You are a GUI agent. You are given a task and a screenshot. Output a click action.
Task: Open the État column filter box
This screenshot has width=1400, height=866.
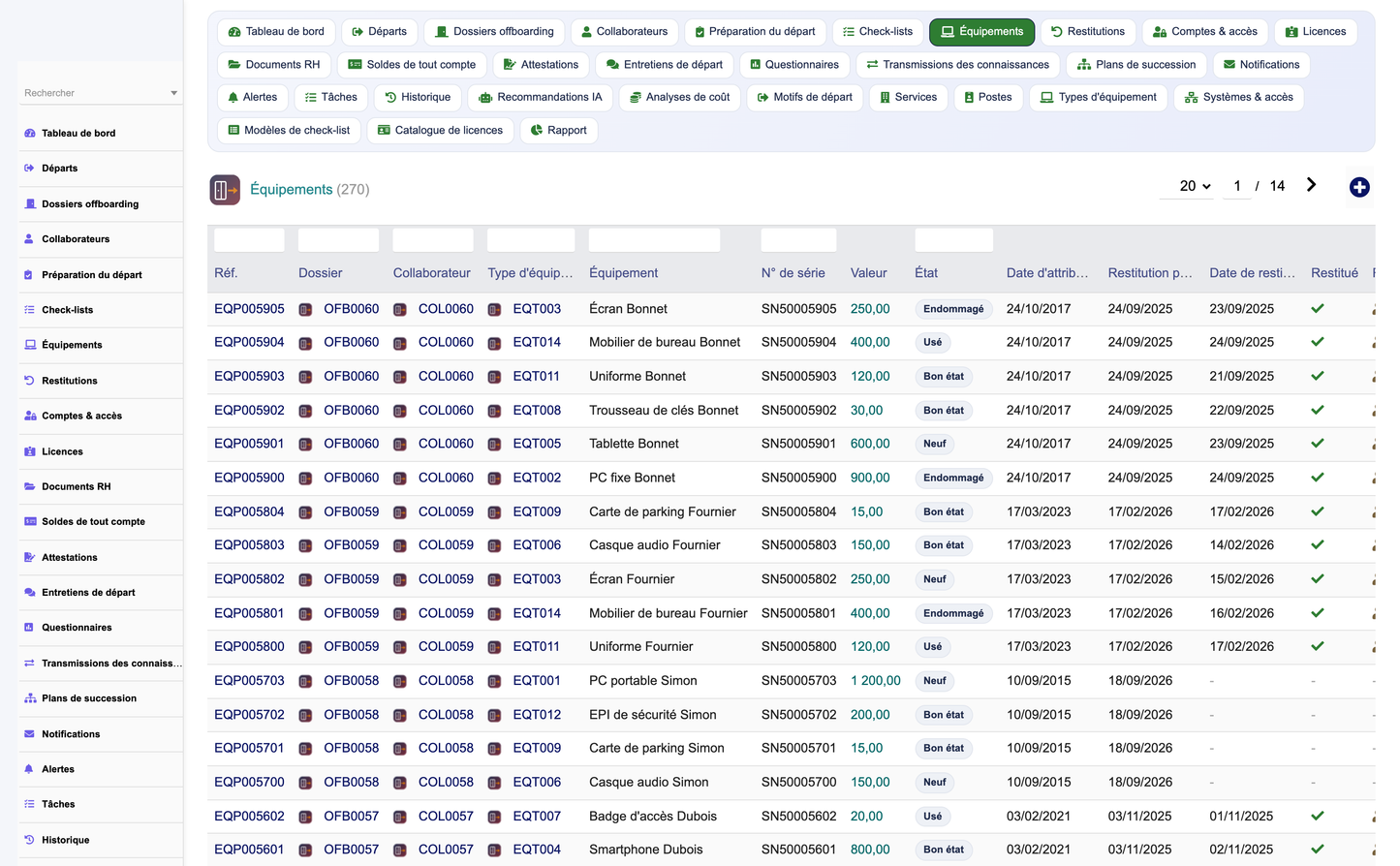954,240
